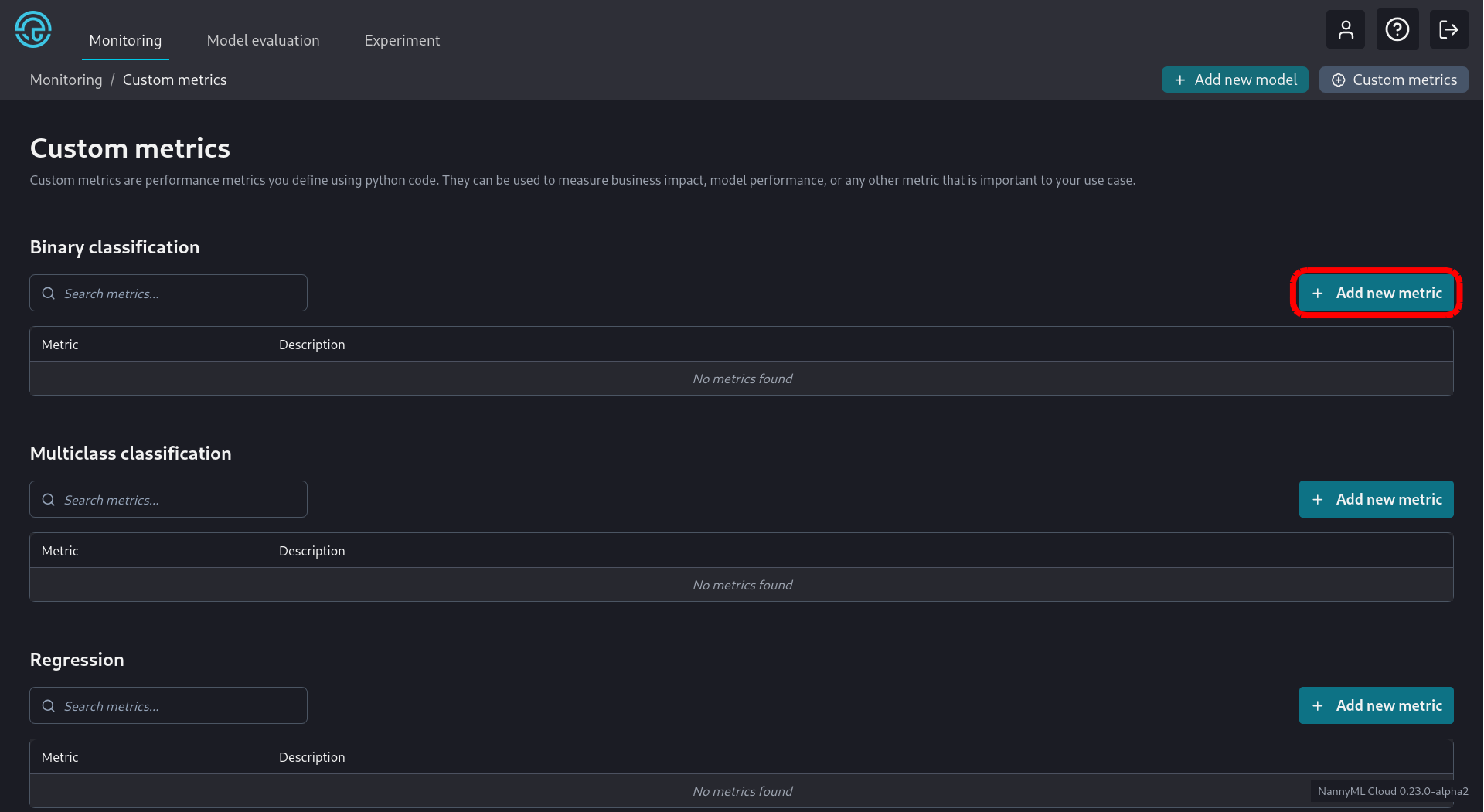Click the NannyML logo icon

click(33, 30)
